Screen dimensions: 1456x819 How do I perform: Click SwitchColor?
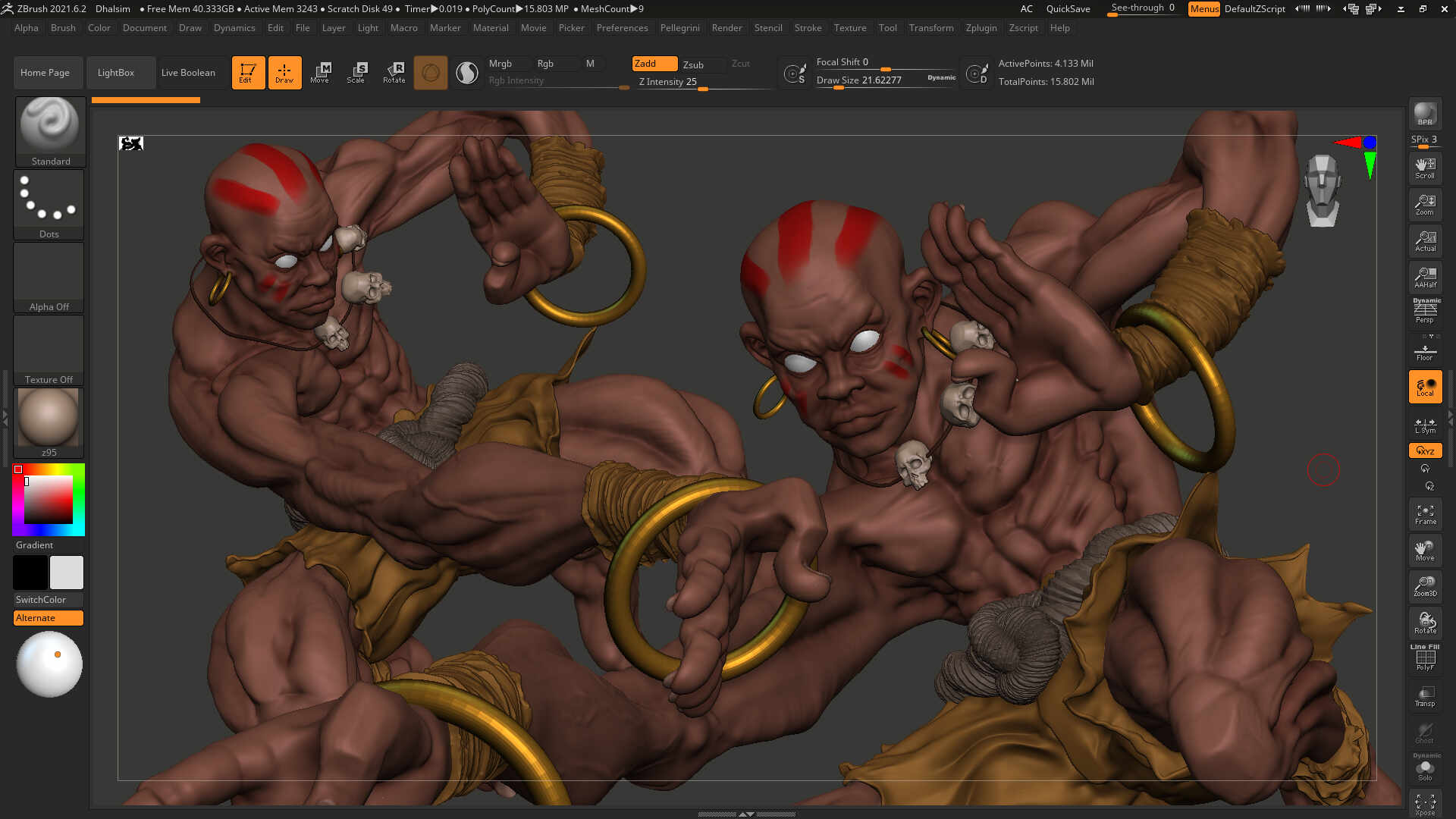coord(49,600)
